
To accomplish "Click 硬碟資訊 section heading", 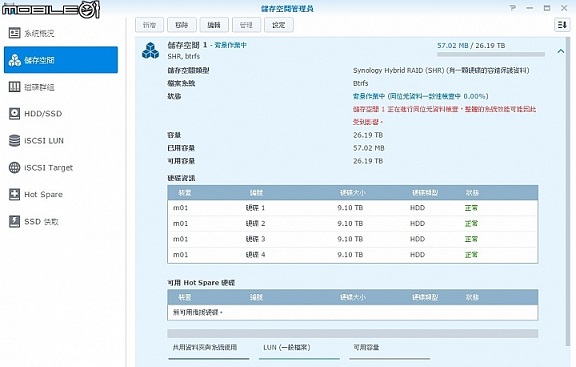I will (181, 178).
